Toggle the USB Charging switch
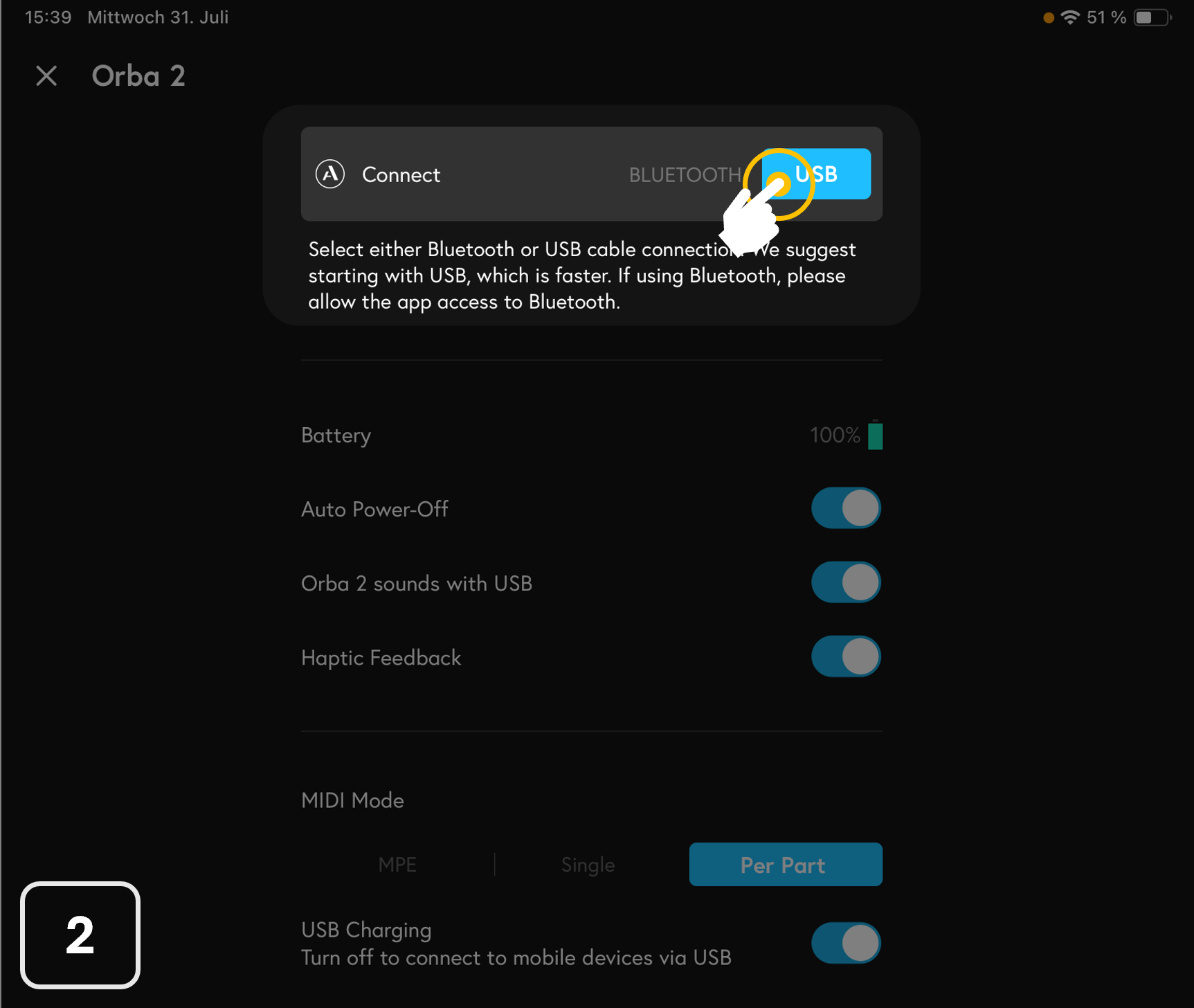 click(x=846, y=943)
